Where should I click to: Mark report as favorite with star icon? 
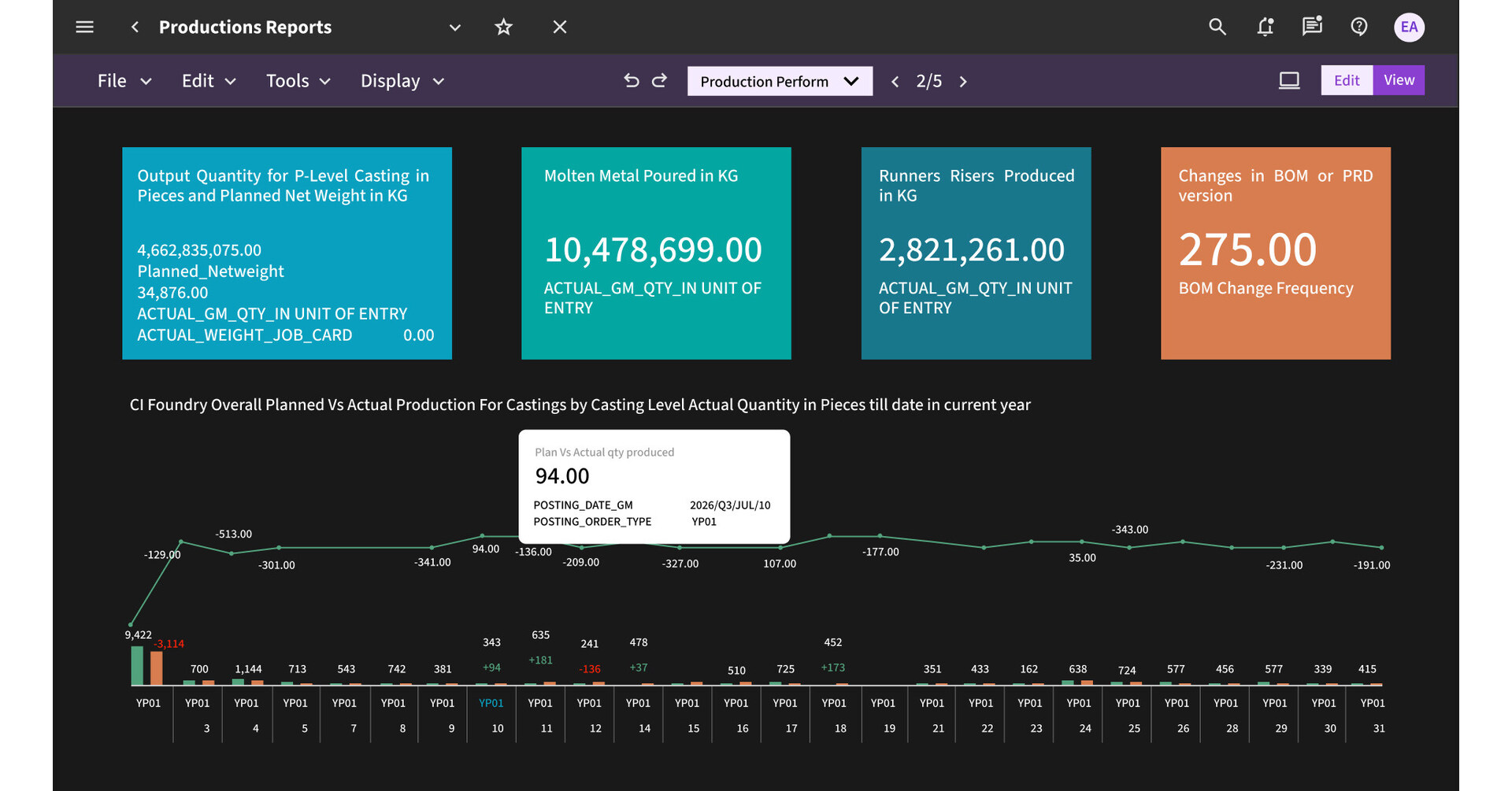coord(503,28)
